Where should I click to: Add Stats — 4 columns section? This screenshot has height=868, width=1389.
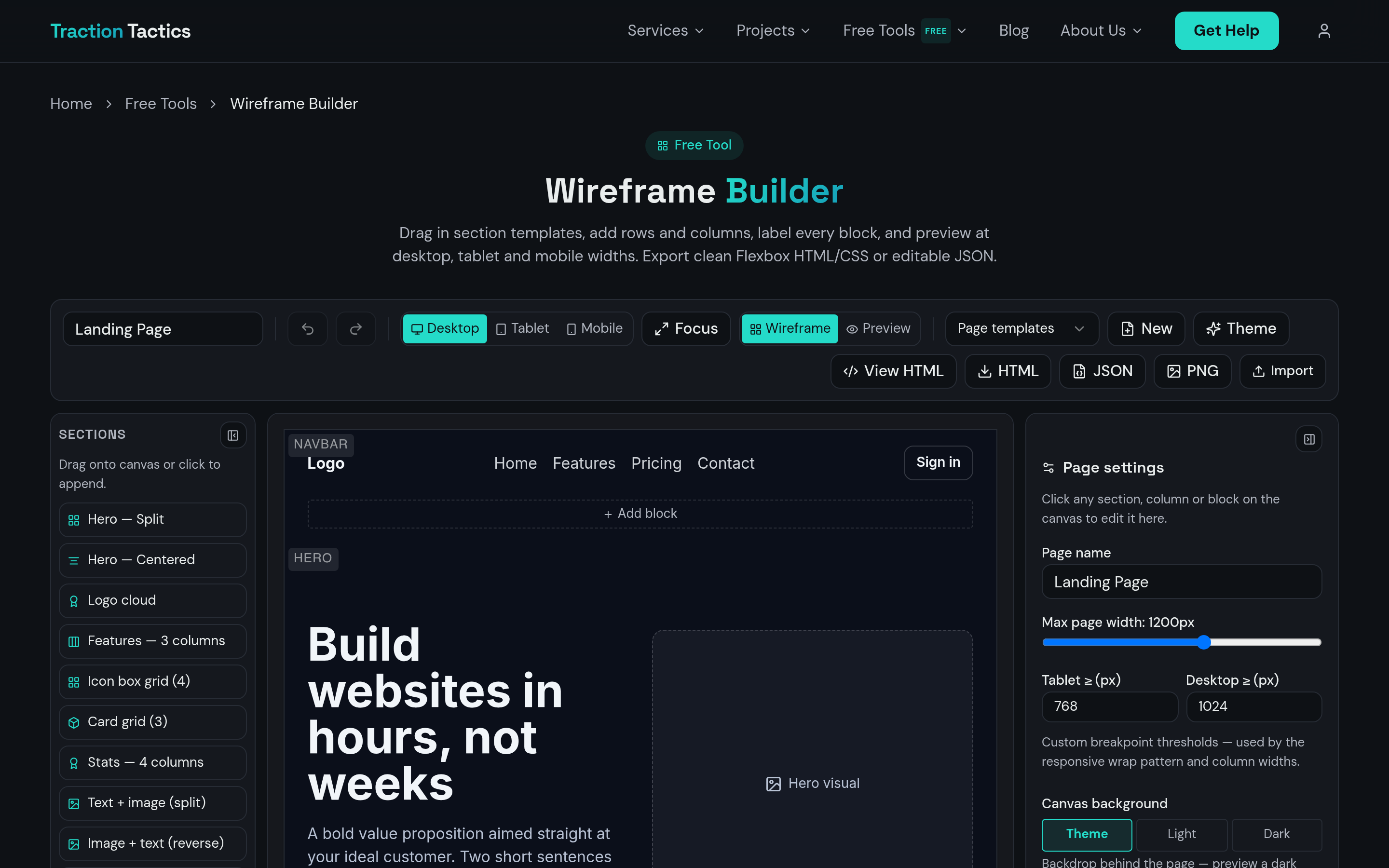tap(153, 762)
